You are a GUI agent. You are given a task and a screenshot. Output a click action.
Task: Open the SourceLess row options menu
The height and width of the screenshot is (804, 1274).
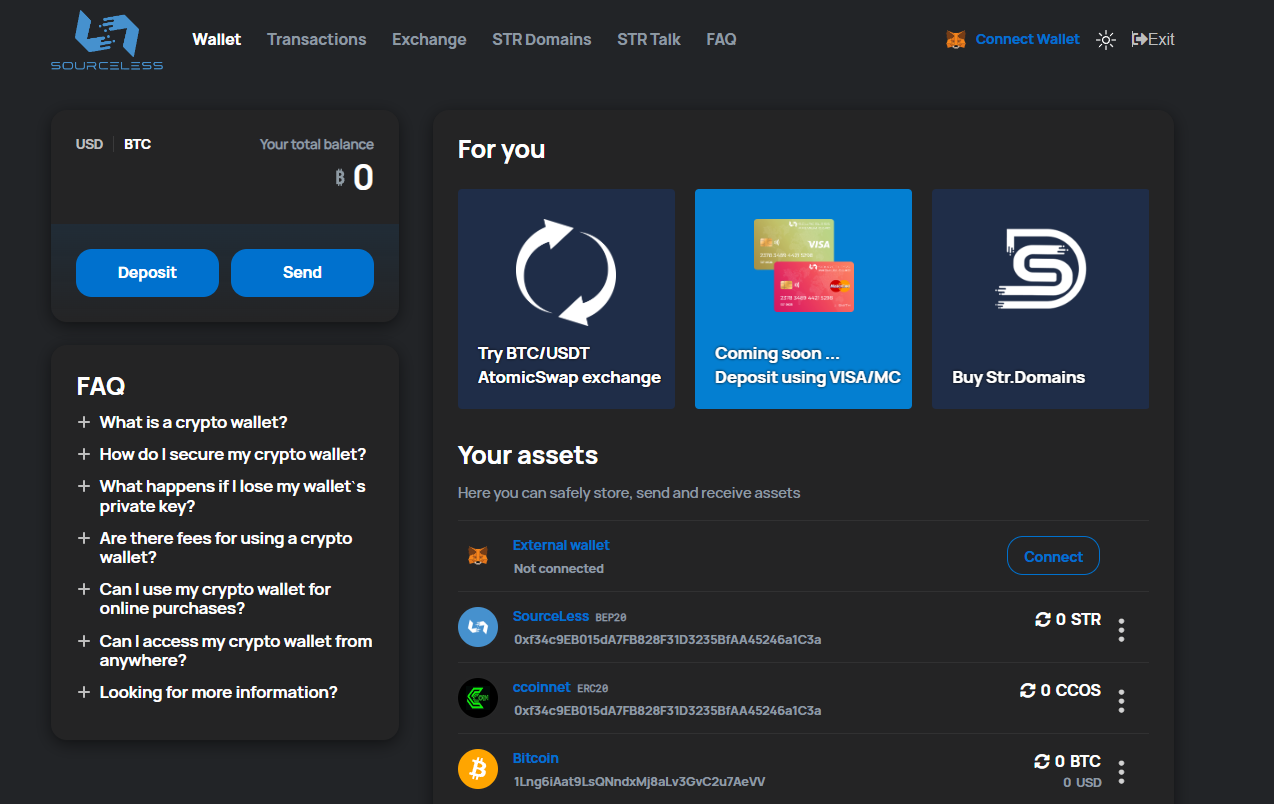[x=1121, y=630]
